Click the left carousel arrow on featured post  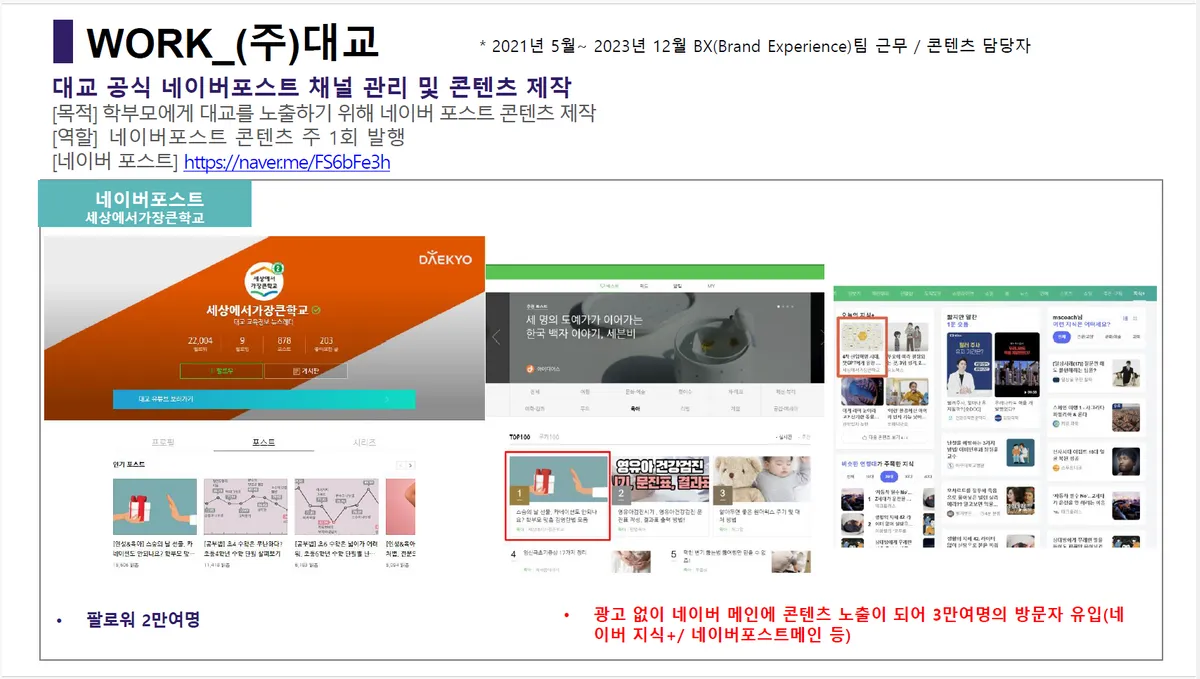tap(495, 337)
